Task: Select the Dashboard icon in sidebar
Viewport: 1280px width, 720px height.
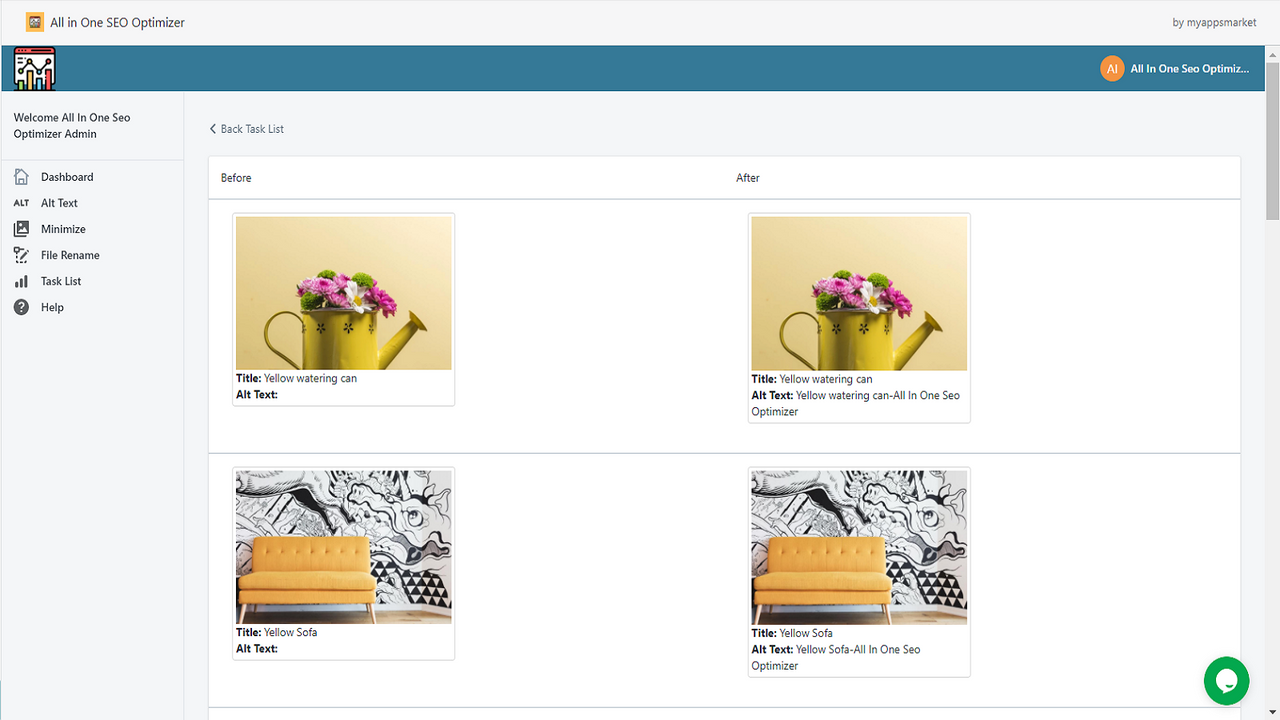Action: pos(21,177)
